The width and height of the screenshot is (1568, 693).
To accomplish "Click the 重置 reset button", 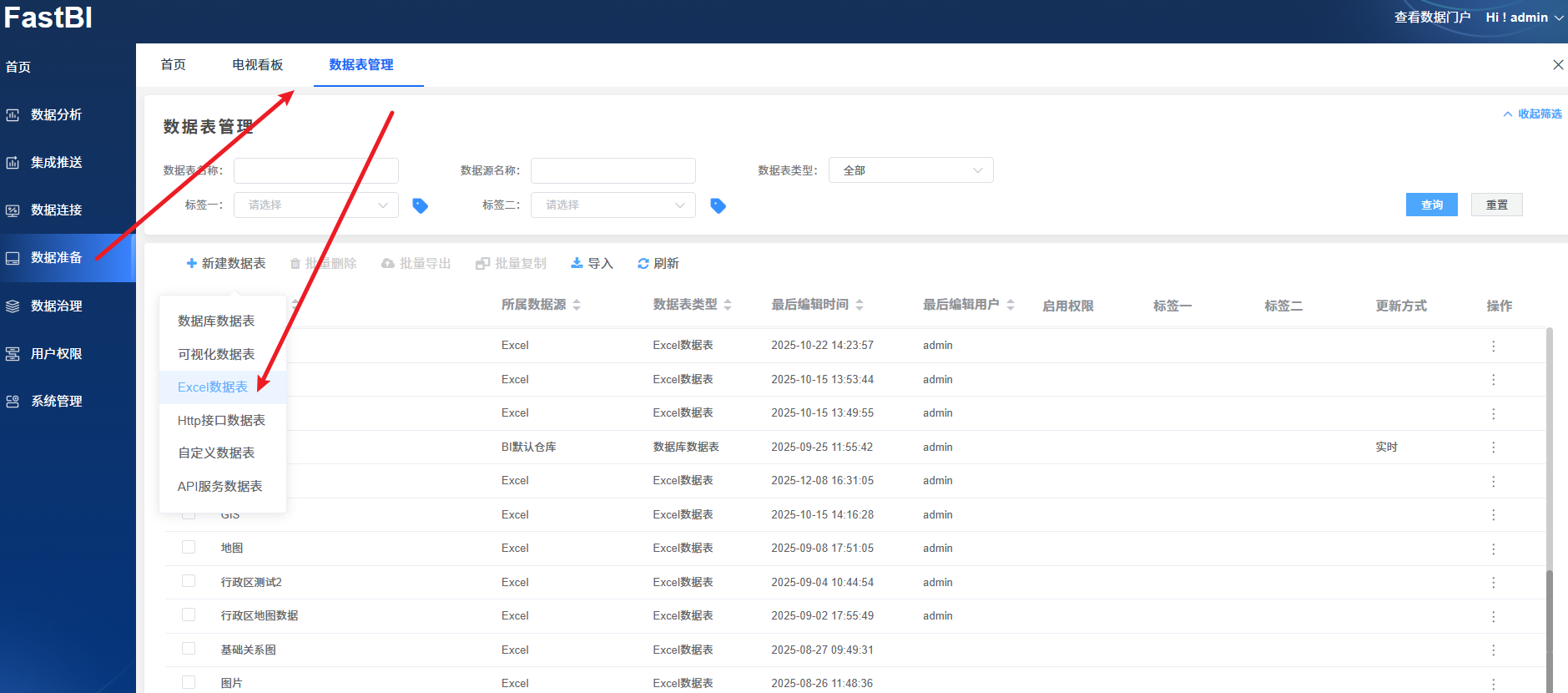I will 1496,205.
